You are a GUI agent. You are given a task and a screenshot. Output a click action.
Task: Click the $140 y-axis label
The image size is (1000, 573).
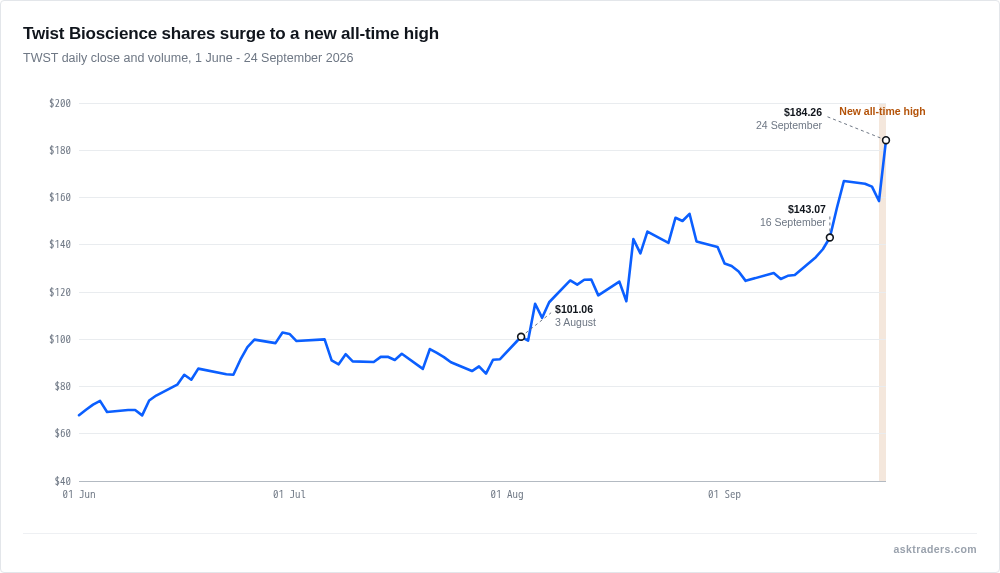pyautogui.click(x=60, y=244)
